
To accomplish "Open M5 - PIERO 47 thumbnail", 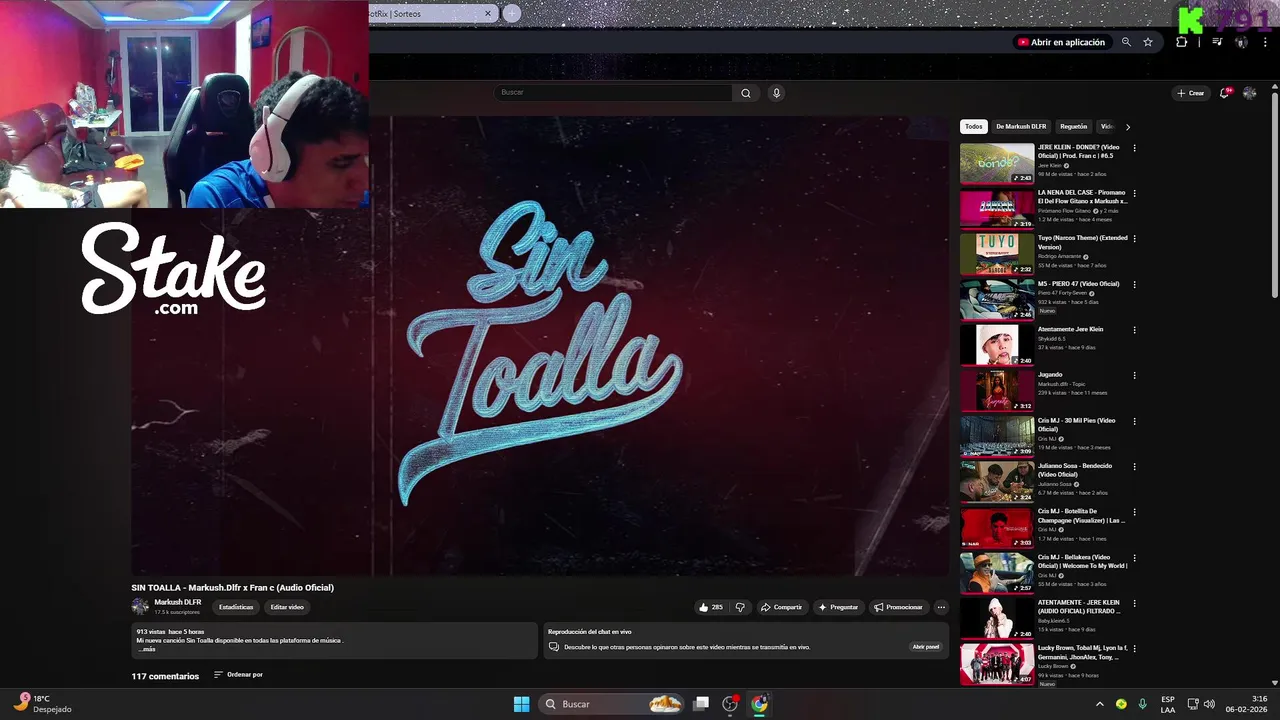I will point(997,300).
